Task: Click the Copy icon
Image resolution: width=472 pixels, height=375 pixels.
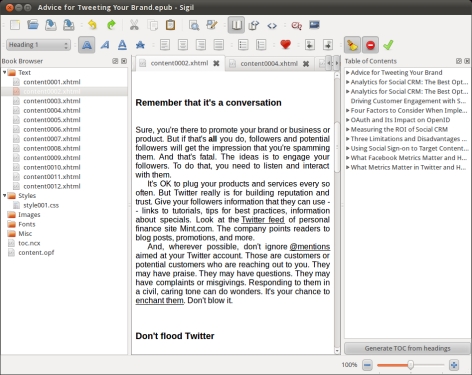Action: pos(153,25)
